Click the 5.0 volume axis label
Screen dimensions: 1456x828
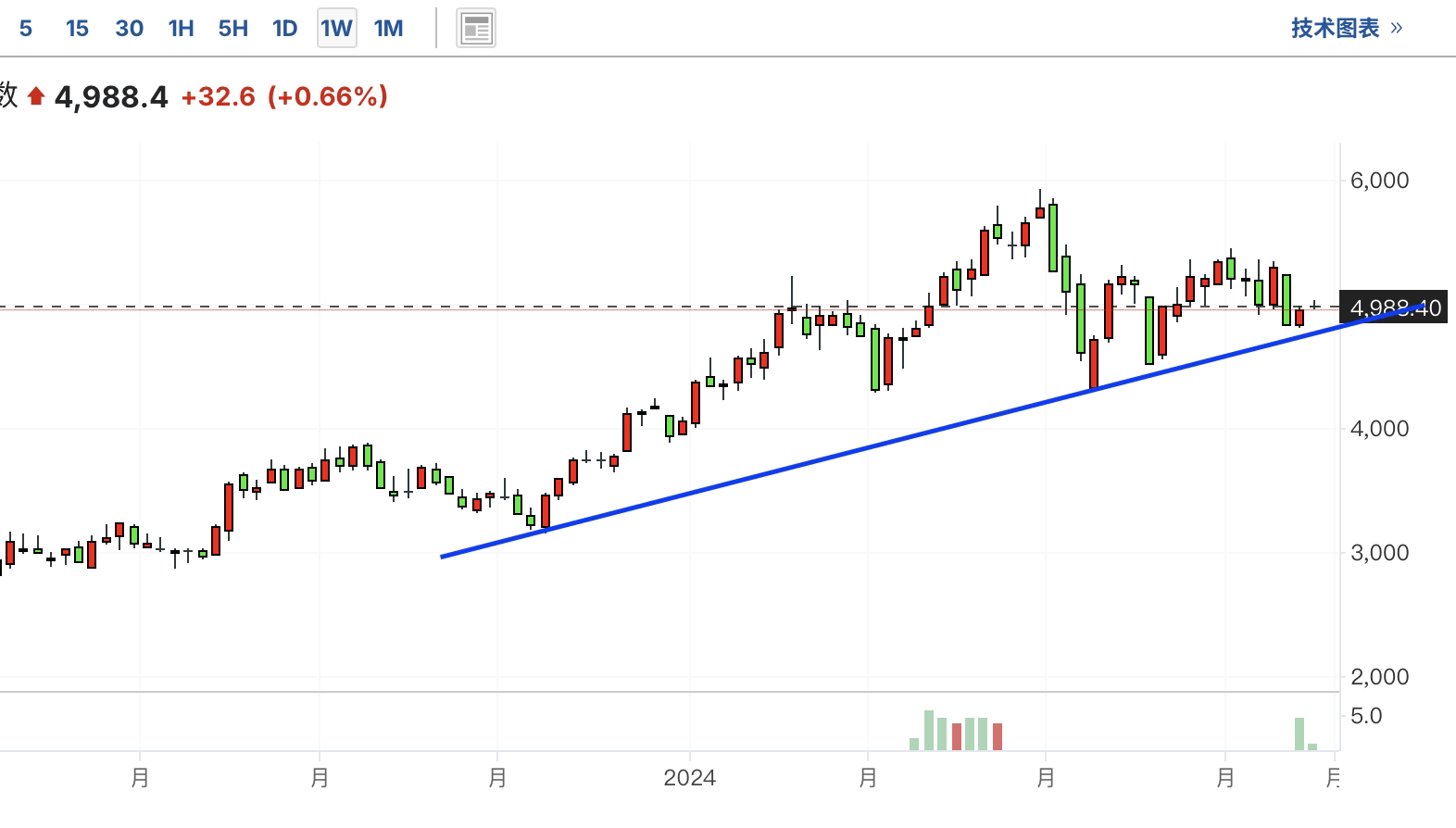tap(1366, 716)
